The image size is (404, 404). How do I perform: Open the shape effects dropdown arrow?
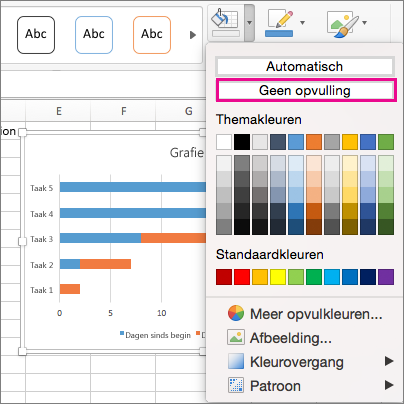(365, 23)
